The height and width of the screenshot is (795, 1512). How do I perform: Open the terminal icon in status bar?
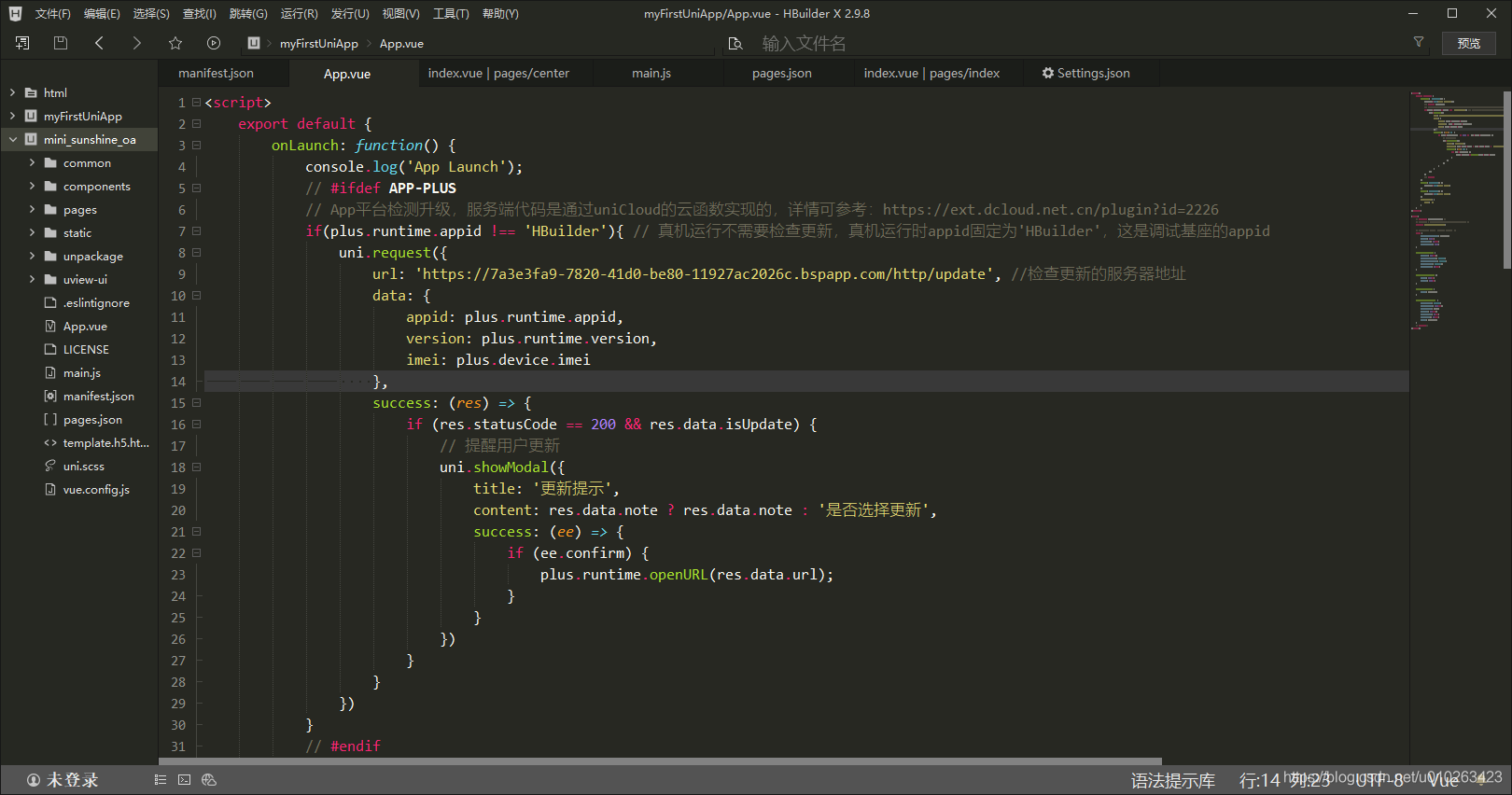[185, 780]
